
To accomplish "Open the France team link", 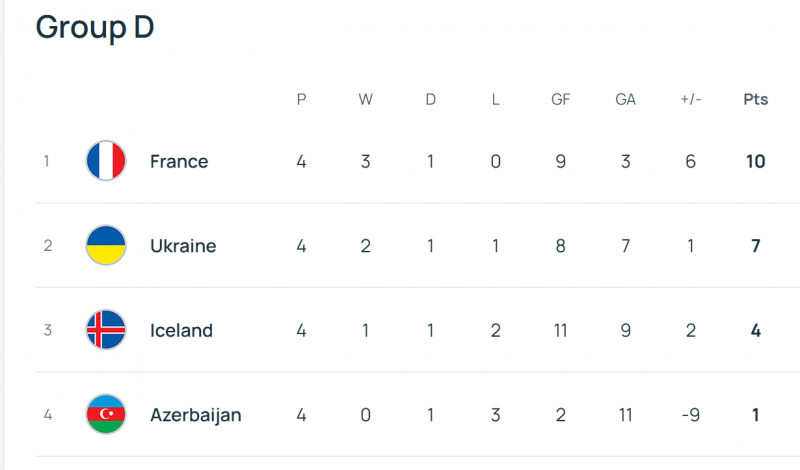I will 179,161.
